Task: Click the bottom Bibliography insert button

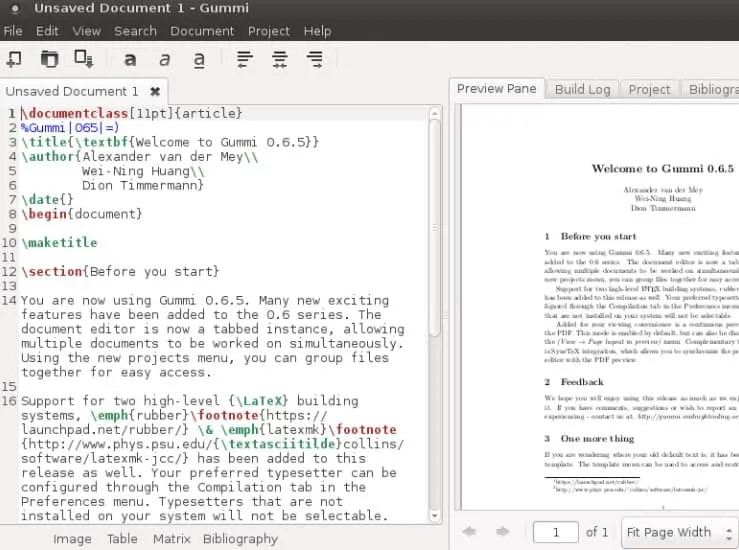Action: pyautogui.click(x=240, y=539)
